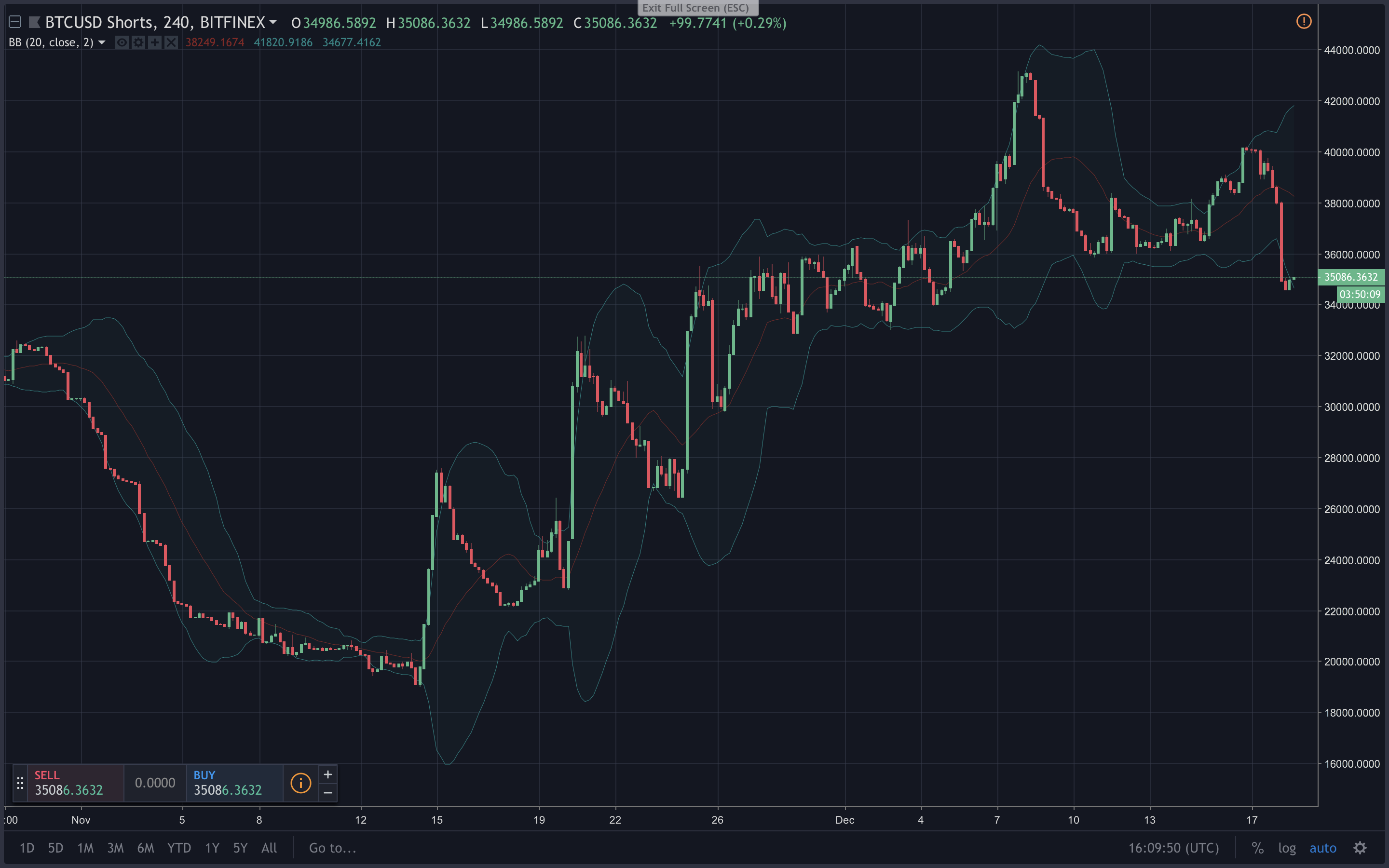This screenshot has height=868, width=1389.
Task: Open chart settings gear at bottom right
Action: click(1360, 848)
